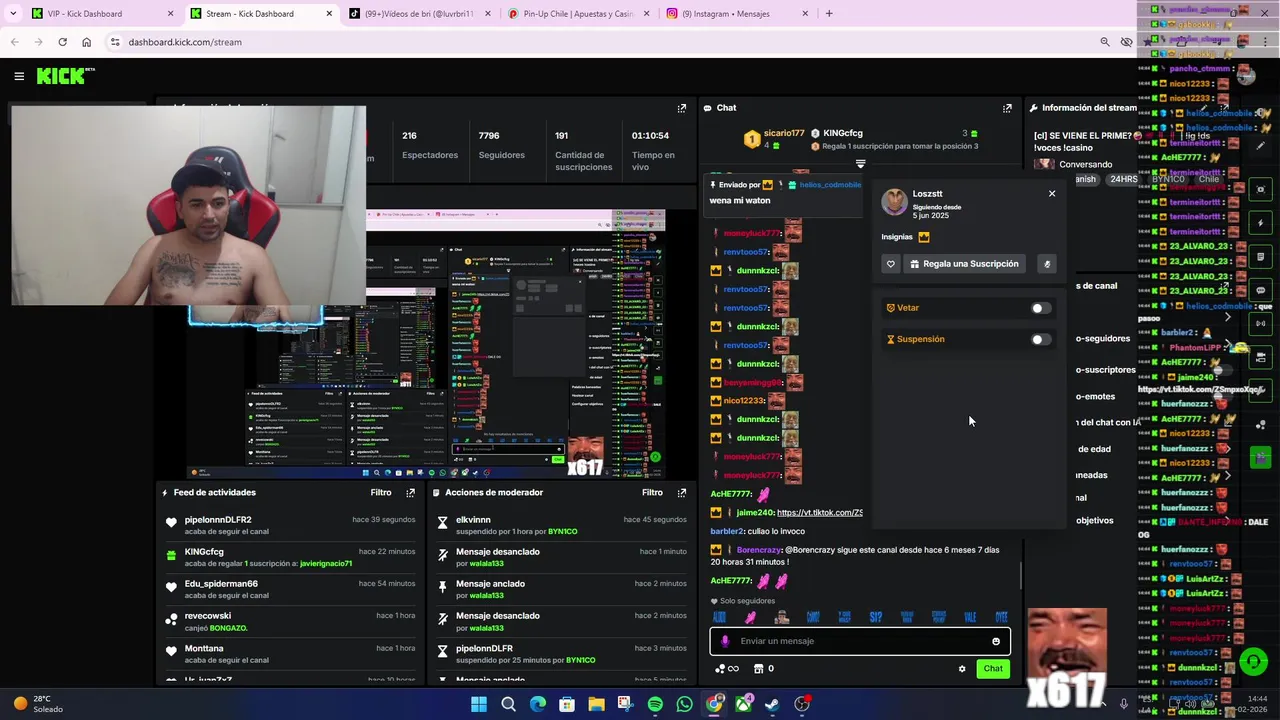Image resolution: width=1280 pixels, height=720 pixels.
Task: Click the mute icon on Loszstt card
Action: click(1047, 264)
